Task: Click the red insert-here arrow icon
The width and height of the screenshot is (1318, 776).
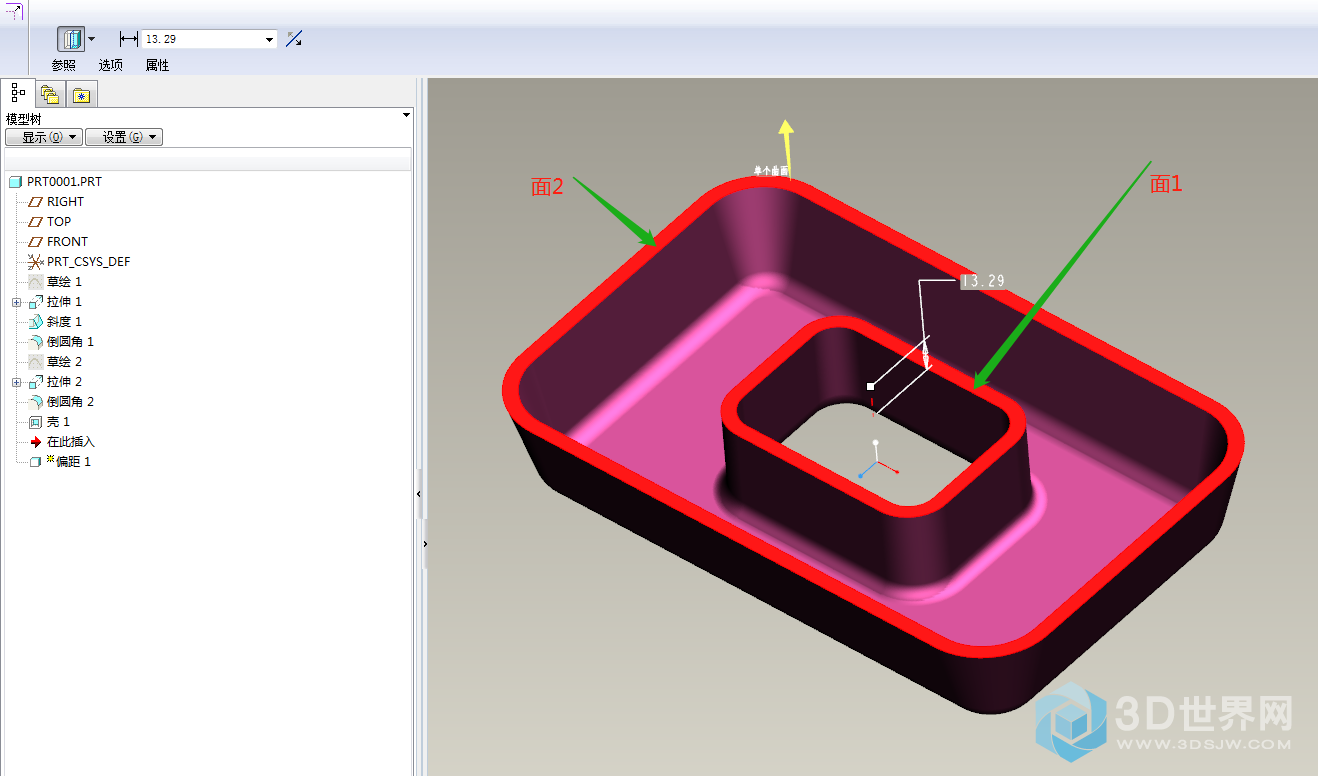Action: [x=36, y=442]
